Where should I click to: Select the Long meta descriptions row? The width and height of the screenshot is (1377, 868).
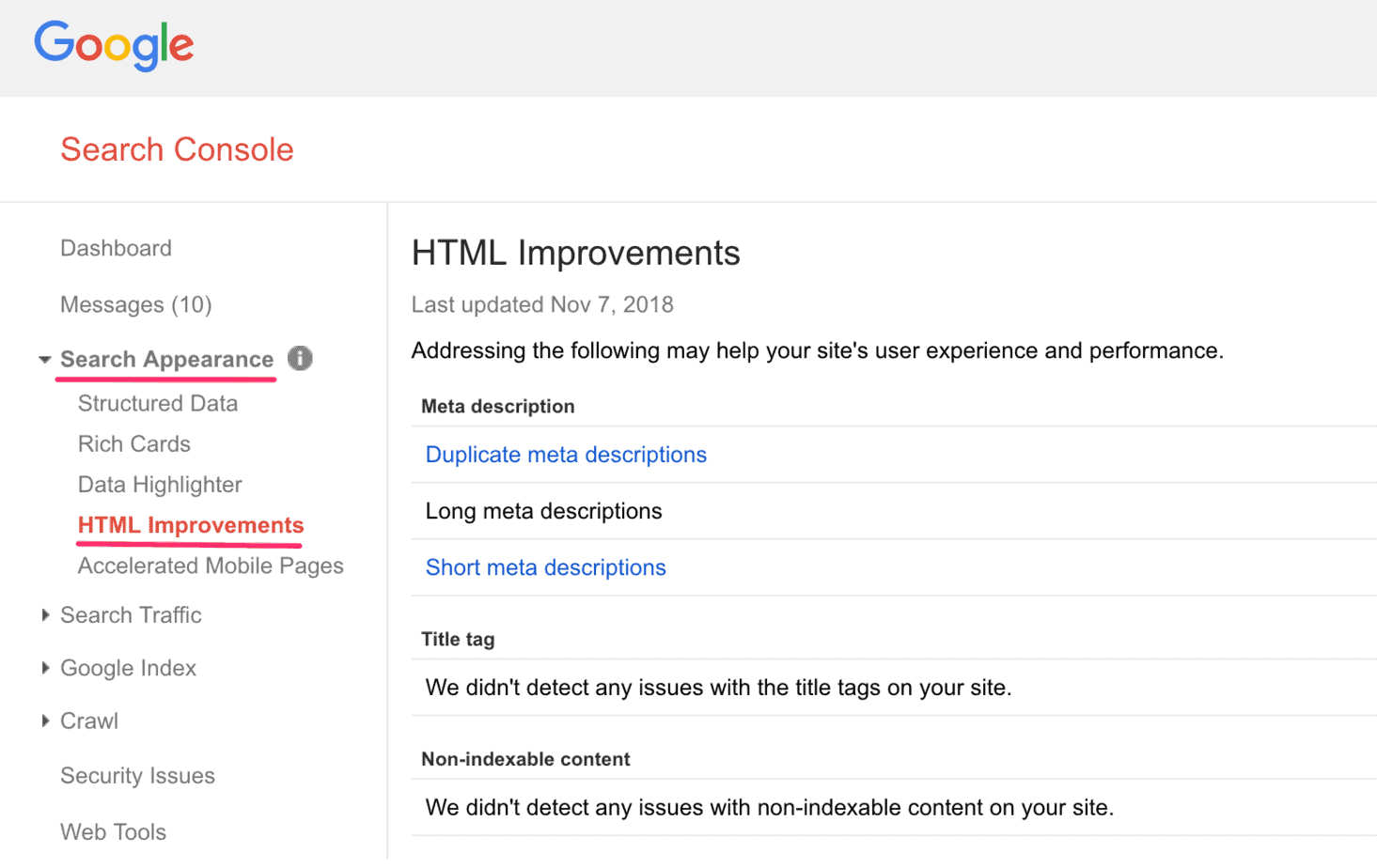tap(543, 510)
